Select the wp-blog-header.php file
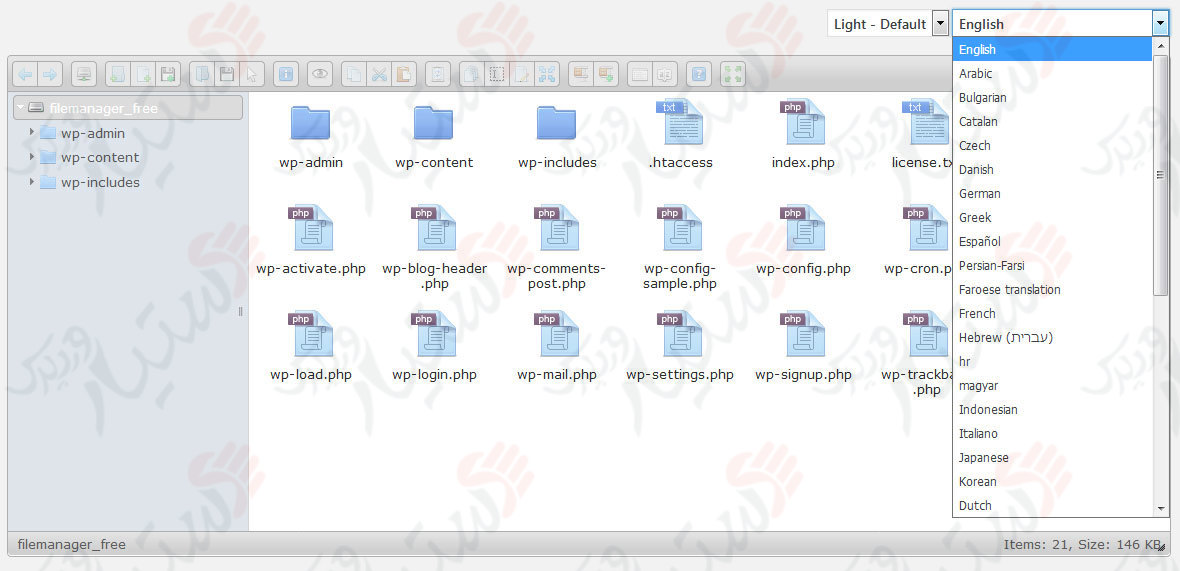This screenshot has height=571, width=1180. pos(434,248)
